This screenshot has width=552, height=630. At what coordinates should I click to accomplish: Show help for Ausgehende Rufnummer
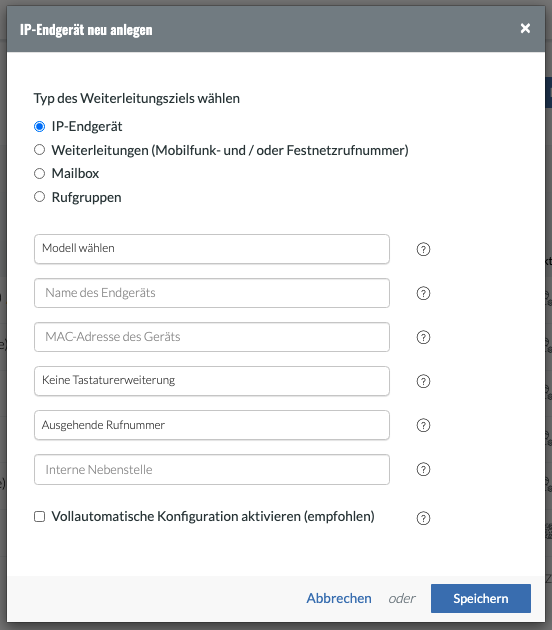[x=423, y=425]
